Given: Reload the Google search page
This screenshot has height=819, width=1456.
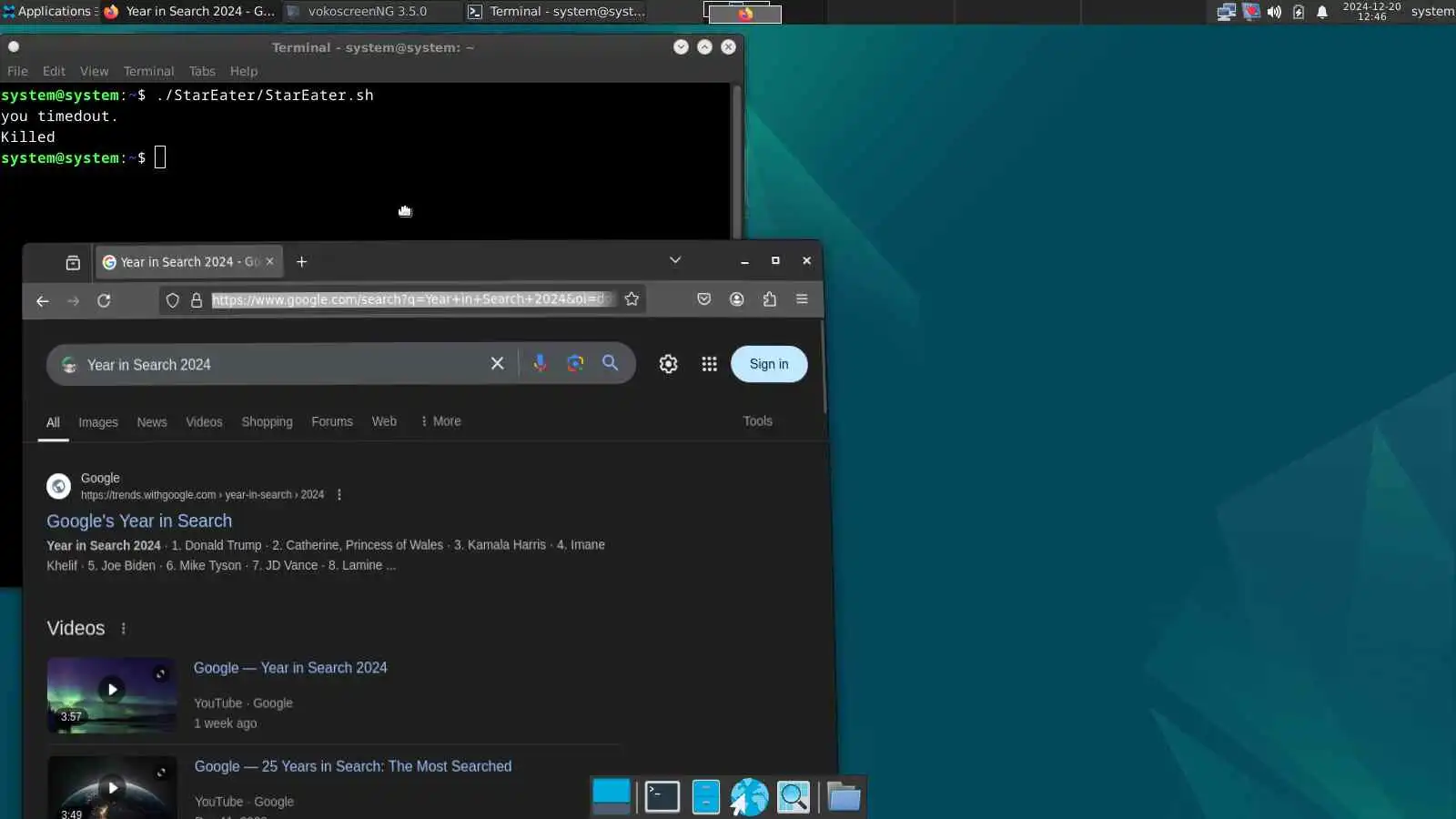Looking at the screenshot, I should (x=104, y=300).
